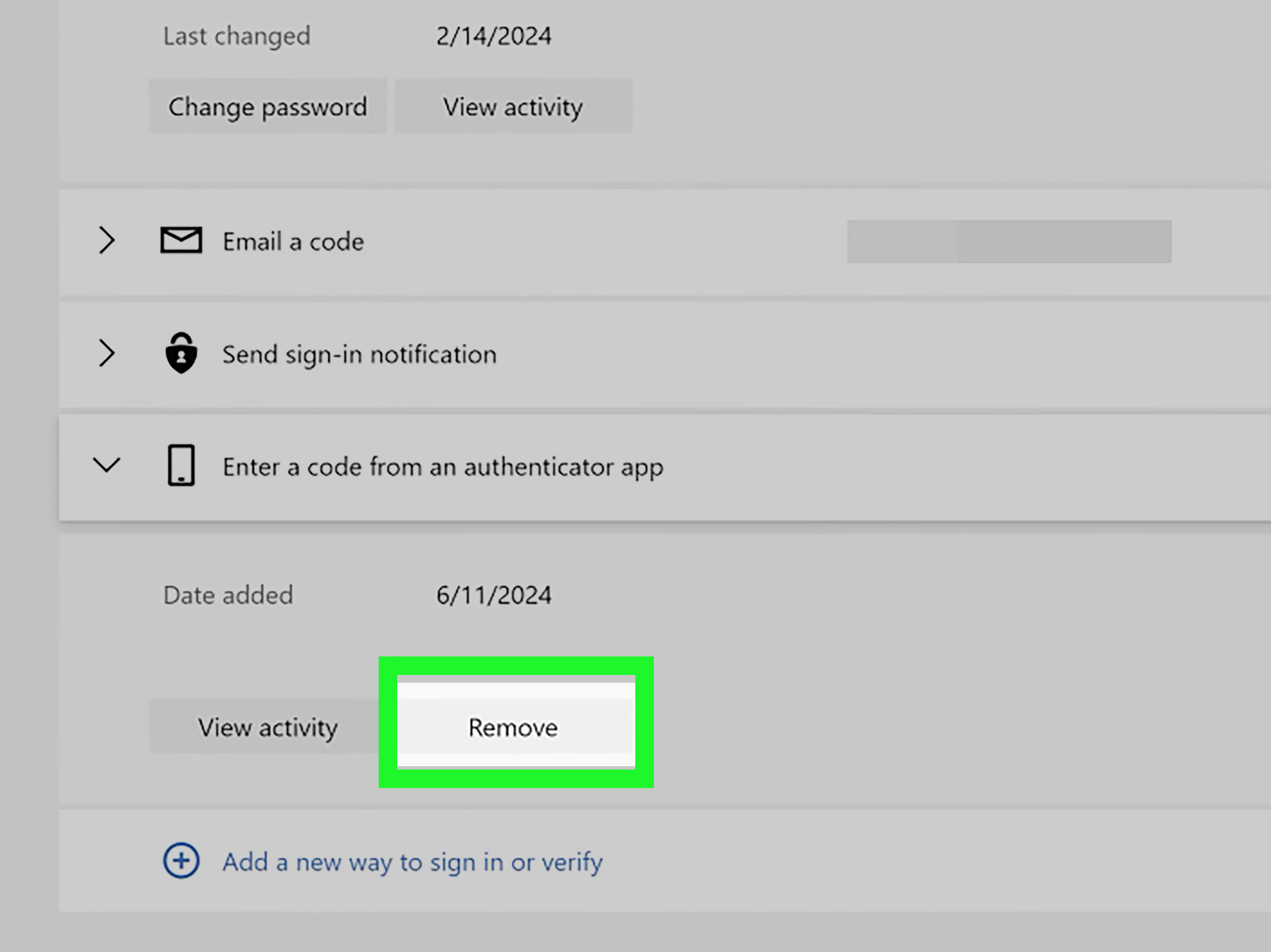Click the Enter a code from authenticator app heading
The height and width of the screenshot is (952, 1271).
pos(442,467)
